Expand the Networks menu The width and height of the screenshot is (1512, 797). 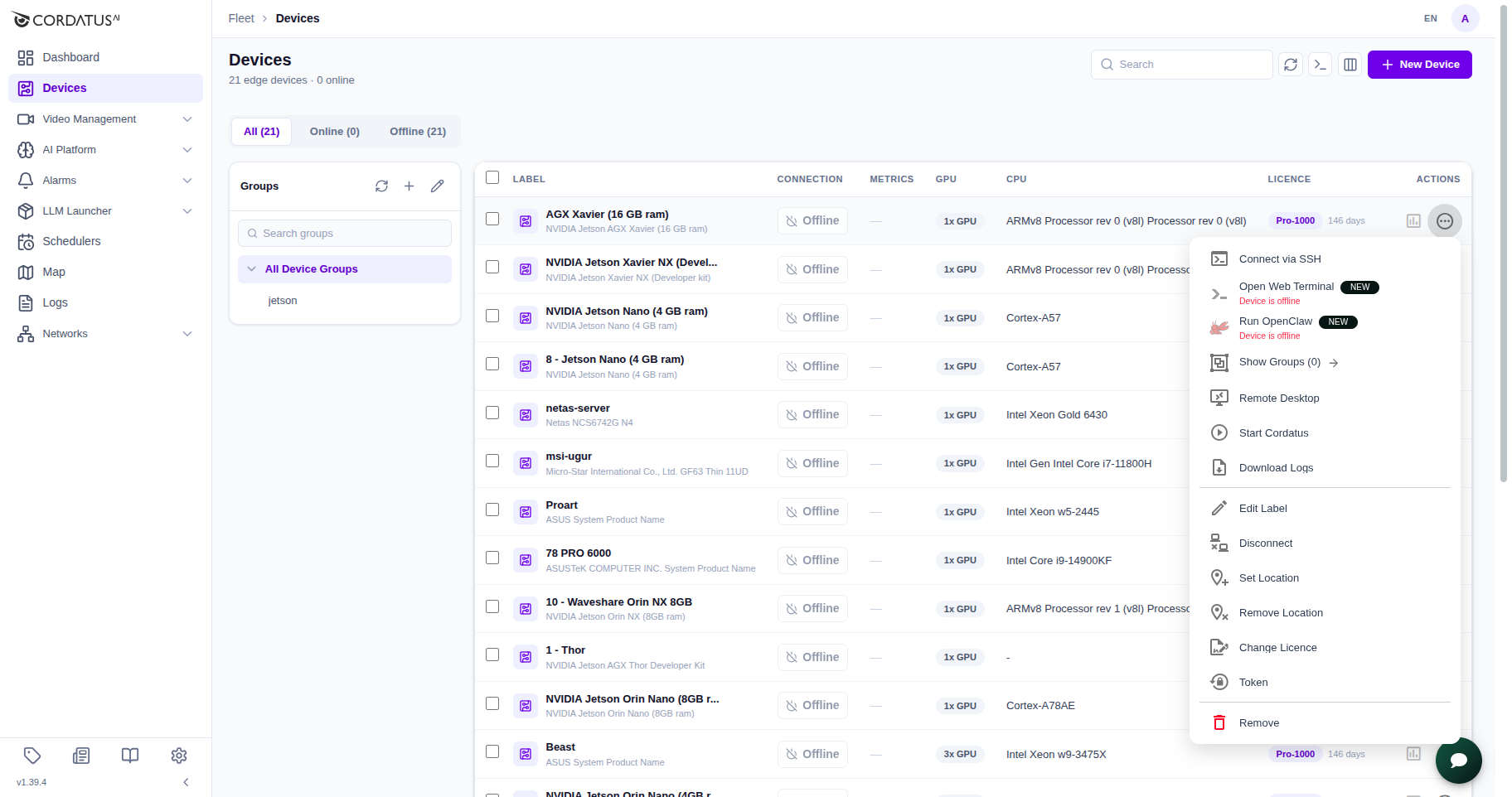105,334
